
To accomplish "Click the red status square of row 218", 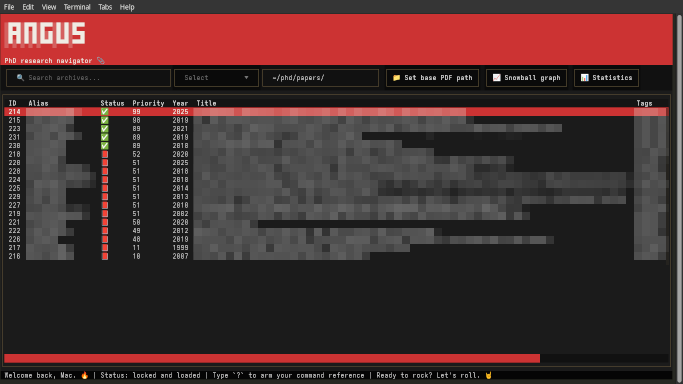I will coord(105,154).
